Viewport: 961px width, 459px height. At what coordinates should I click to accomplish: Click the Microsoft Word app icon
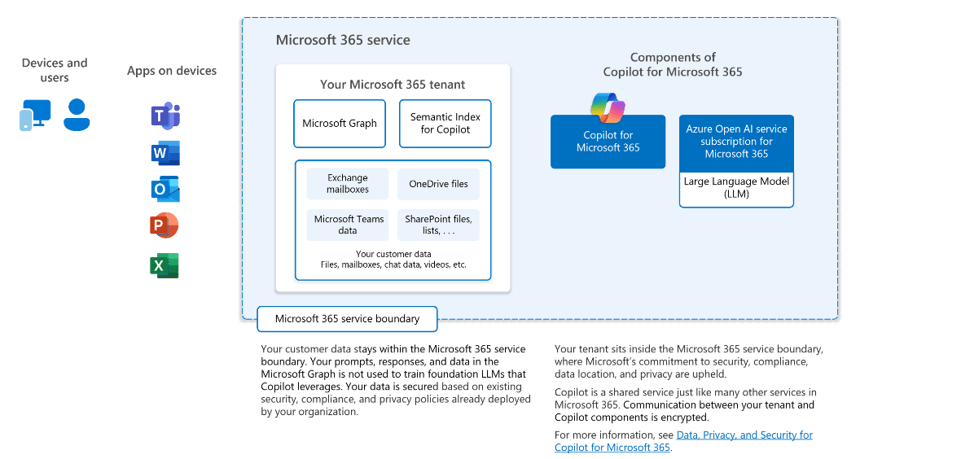(164, 153)
